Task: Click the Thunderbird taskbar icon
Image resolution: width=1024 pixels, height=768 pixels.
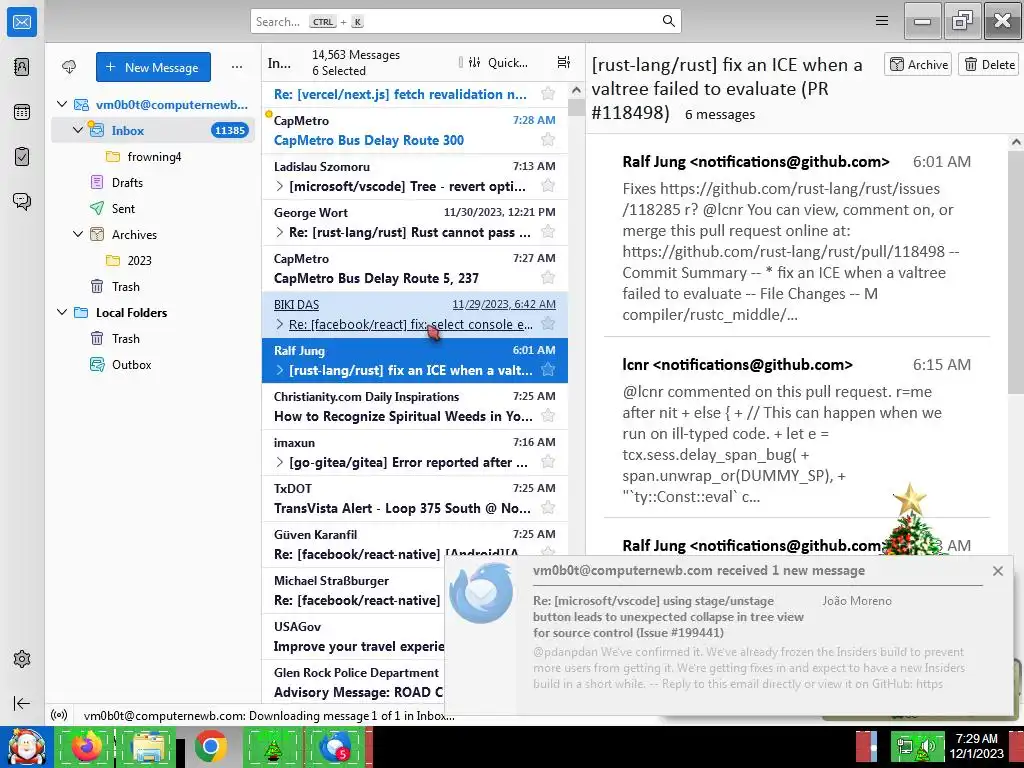Action: tap(336, 746)
